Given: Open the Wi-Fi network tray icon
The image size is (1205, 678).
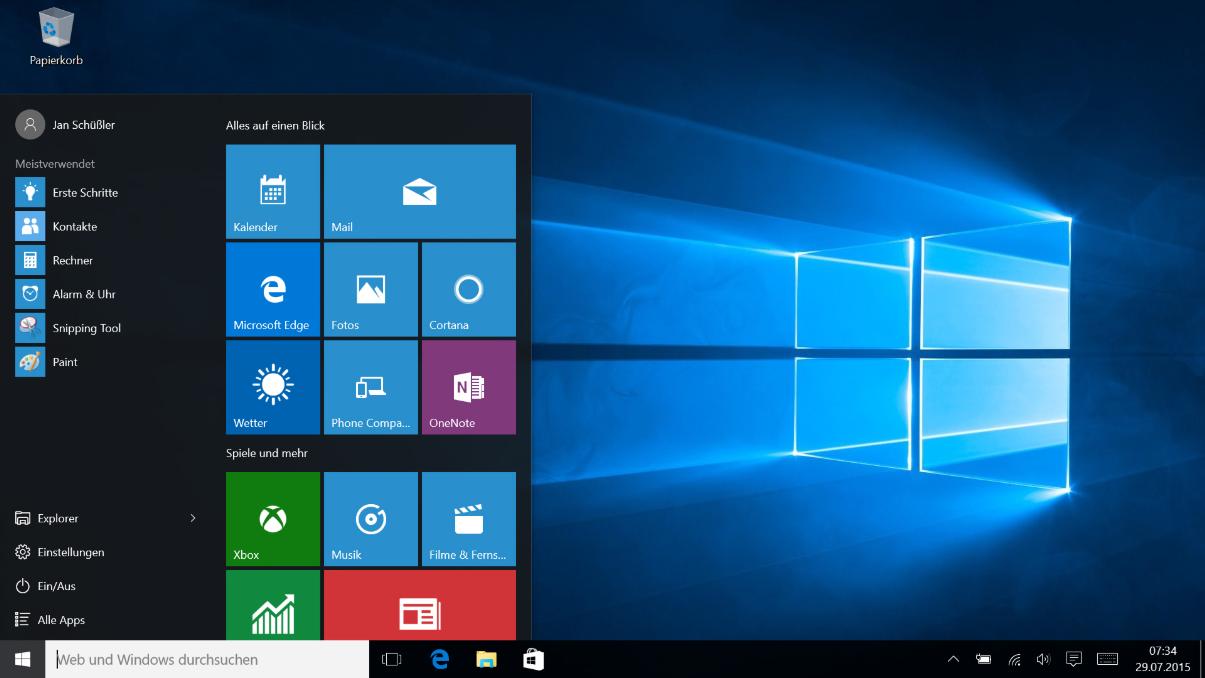Looking at the screenshot, I should click(1014, 659).
